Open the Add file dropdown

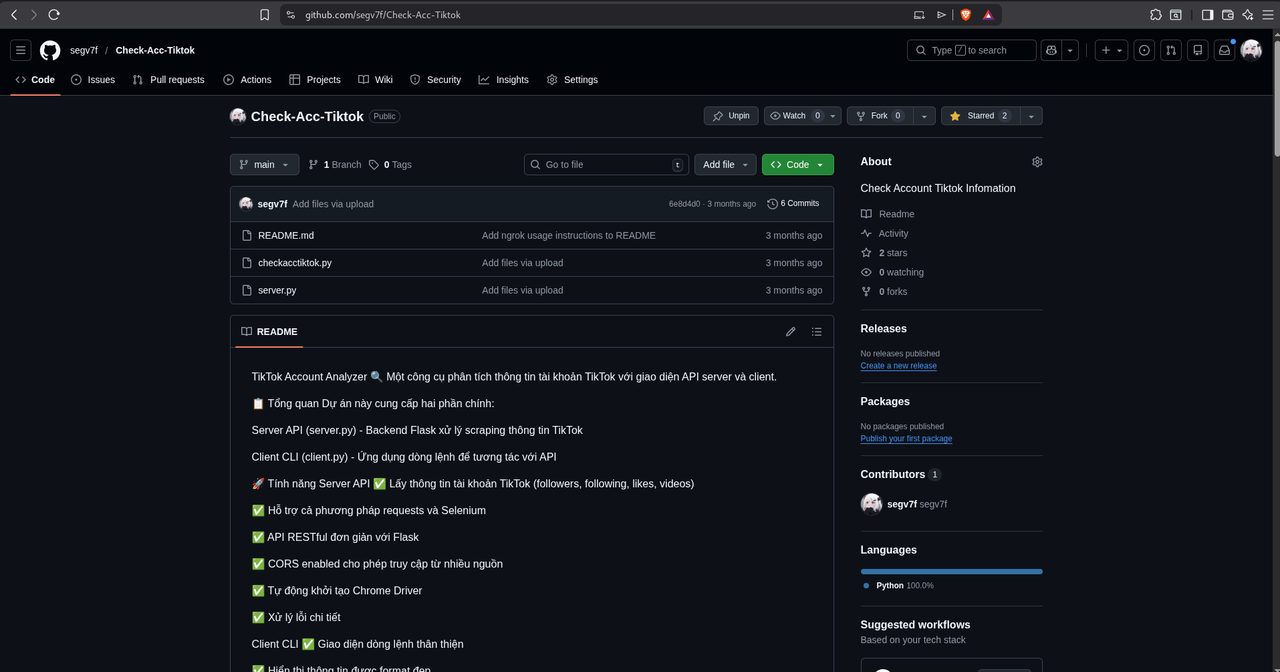[725, 165]
